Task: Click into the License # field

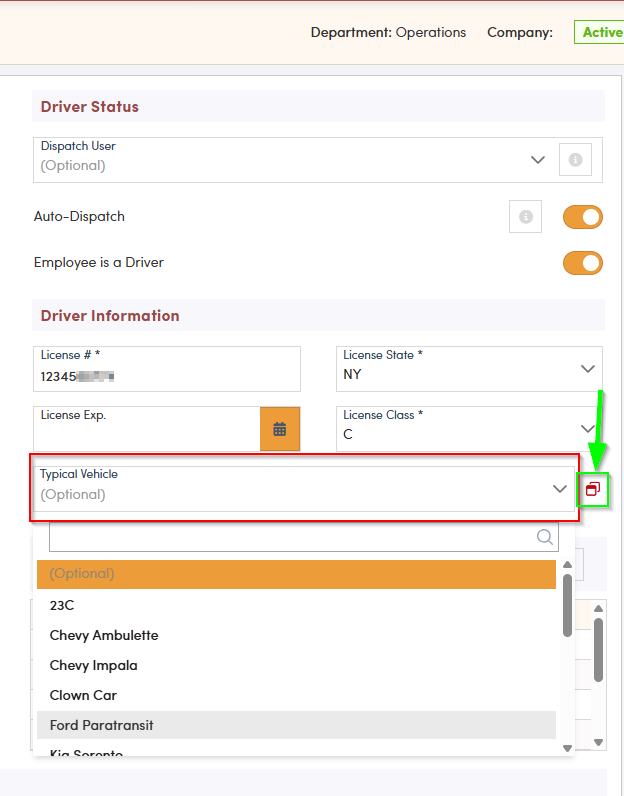Action: [x=166, y=377]
